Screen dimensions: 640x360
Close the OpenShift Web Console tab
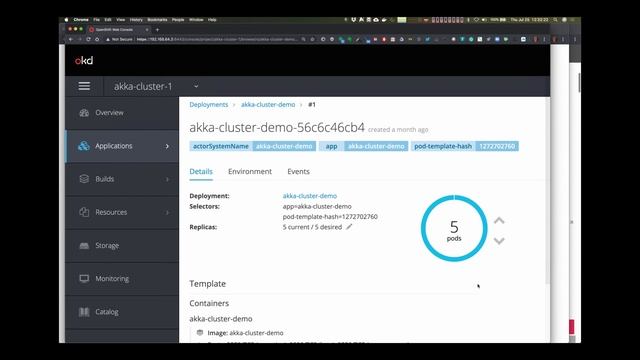click(x=147, y=29)
